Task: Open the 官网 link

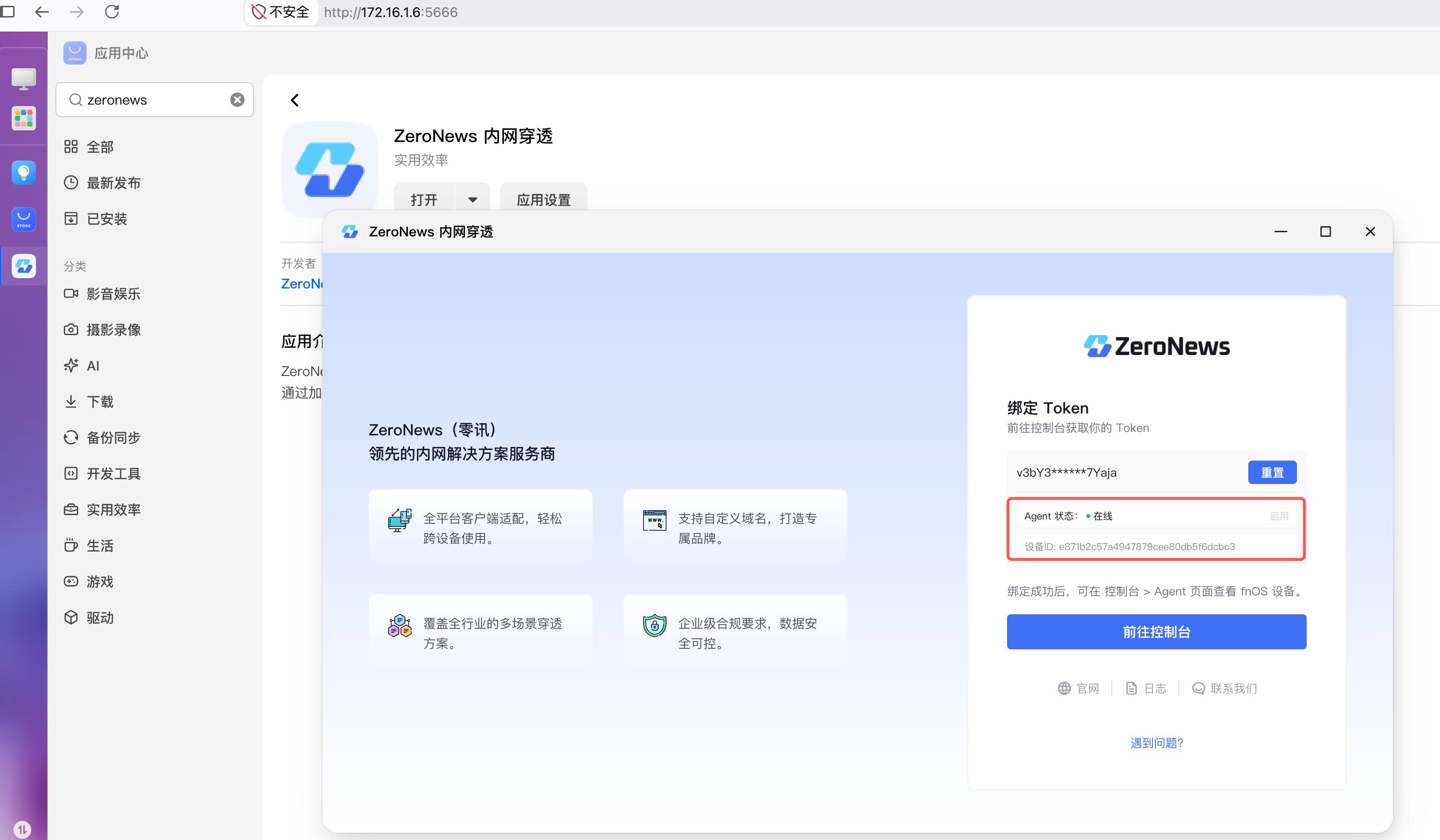Action: point(1078,689)
